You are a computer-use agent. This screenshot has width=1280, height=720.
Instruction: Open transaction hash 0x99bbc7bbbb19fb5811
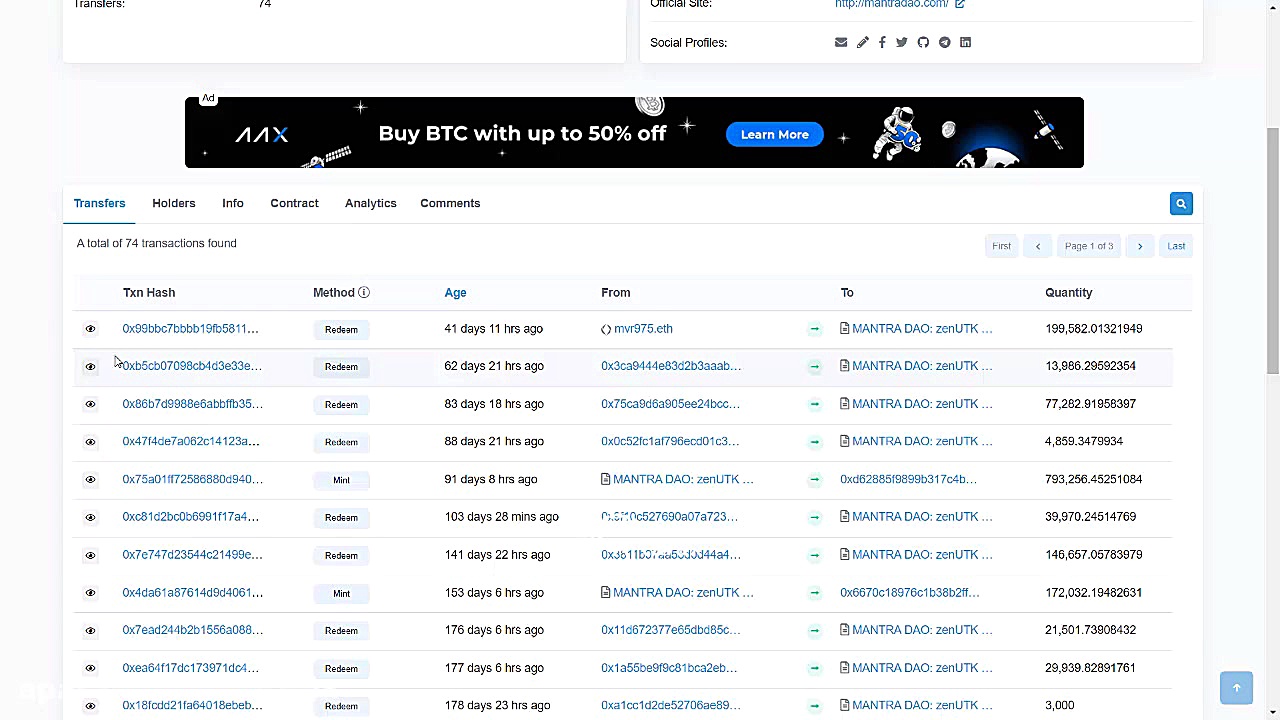(190, 328)
